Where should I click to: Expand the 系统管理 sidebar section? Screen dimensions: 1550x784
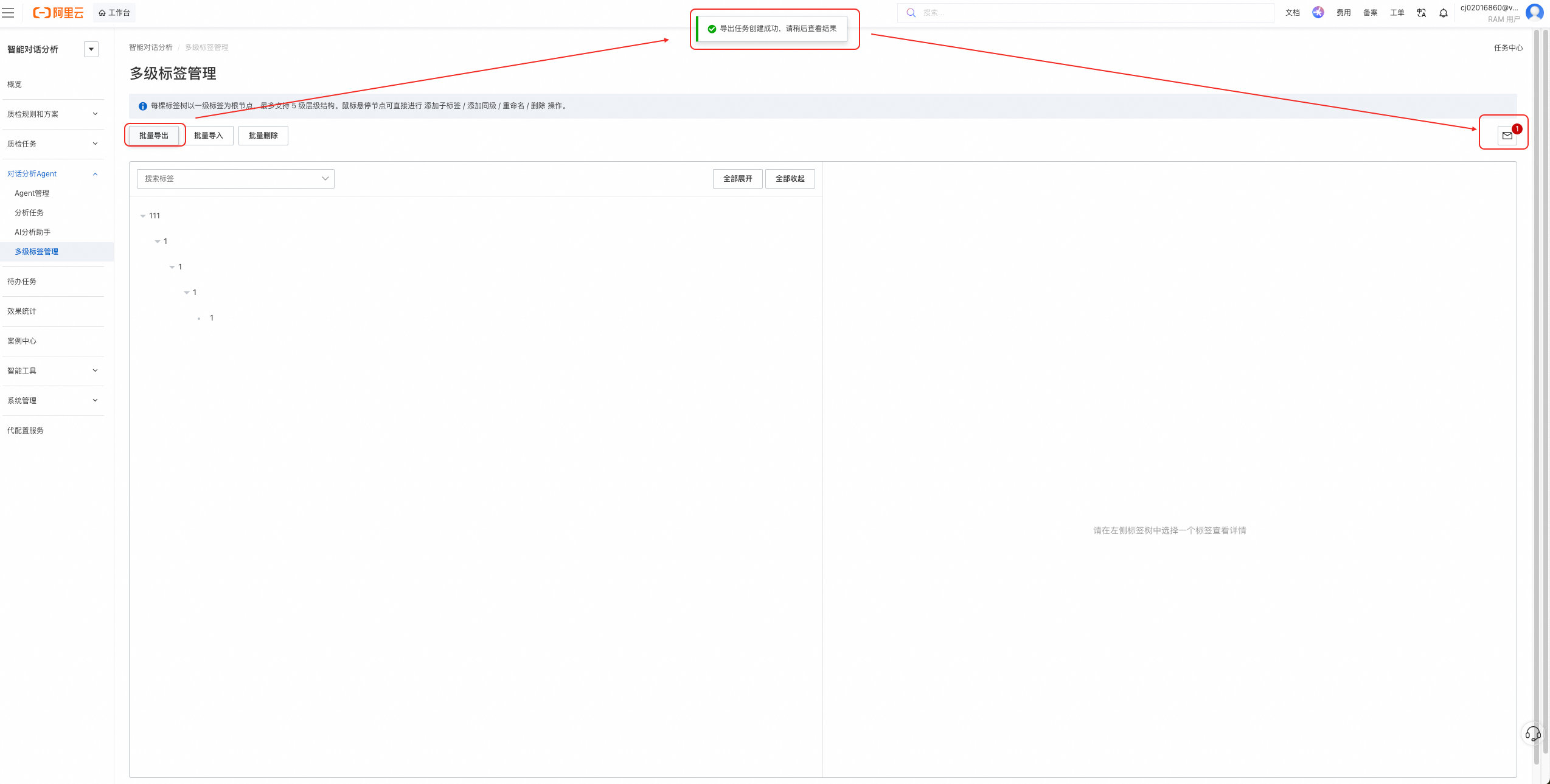(x=52, y=401)
